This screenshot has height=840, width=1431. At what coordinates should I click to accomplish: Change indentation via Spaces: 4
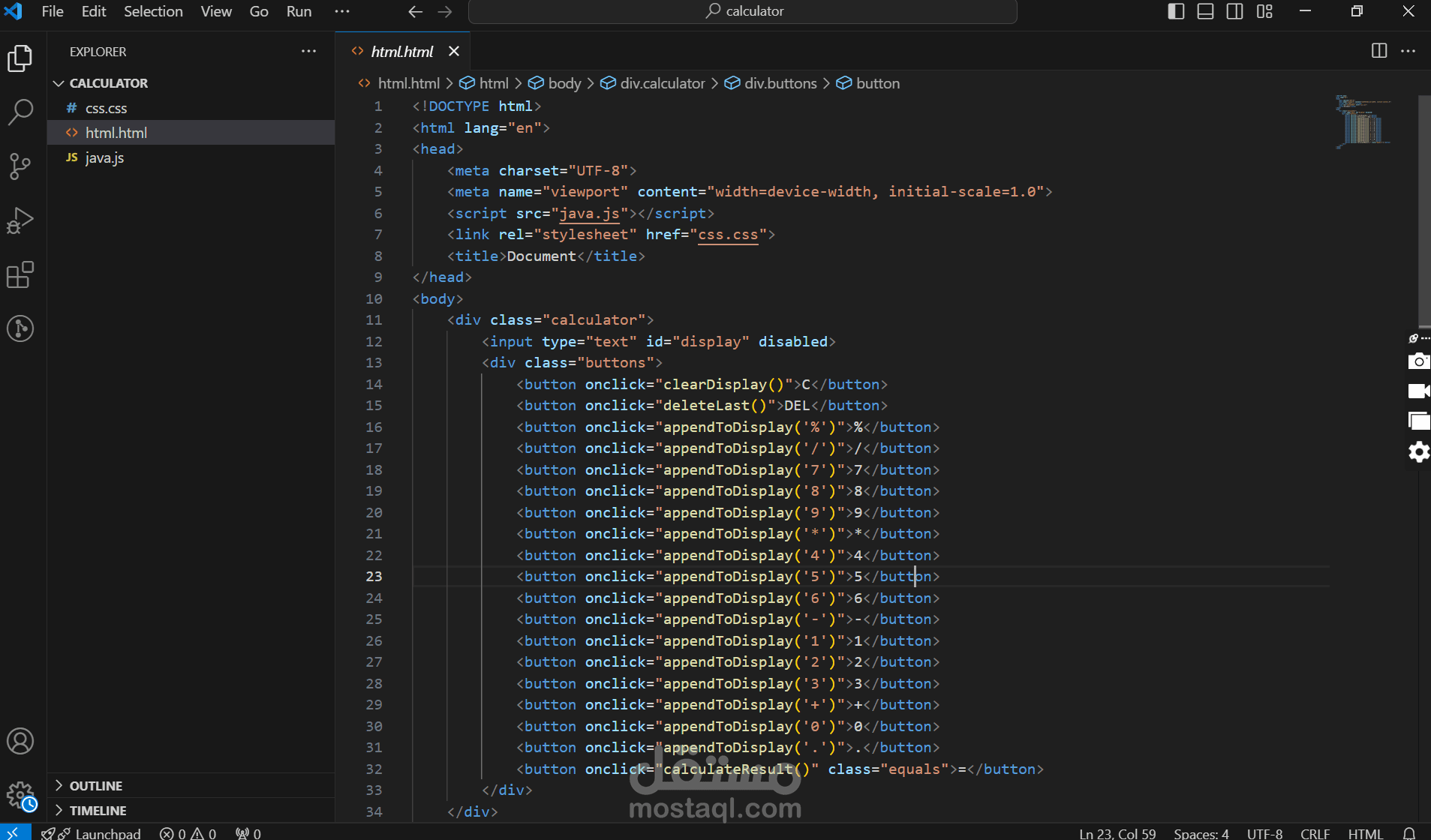click(1201, 832)
